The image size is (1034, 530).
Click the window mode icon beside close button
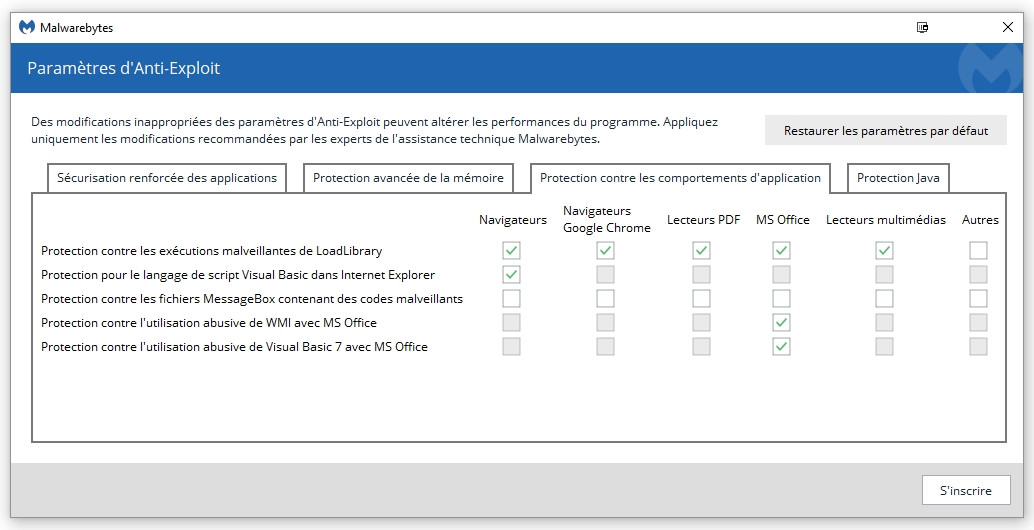(923, 28)
